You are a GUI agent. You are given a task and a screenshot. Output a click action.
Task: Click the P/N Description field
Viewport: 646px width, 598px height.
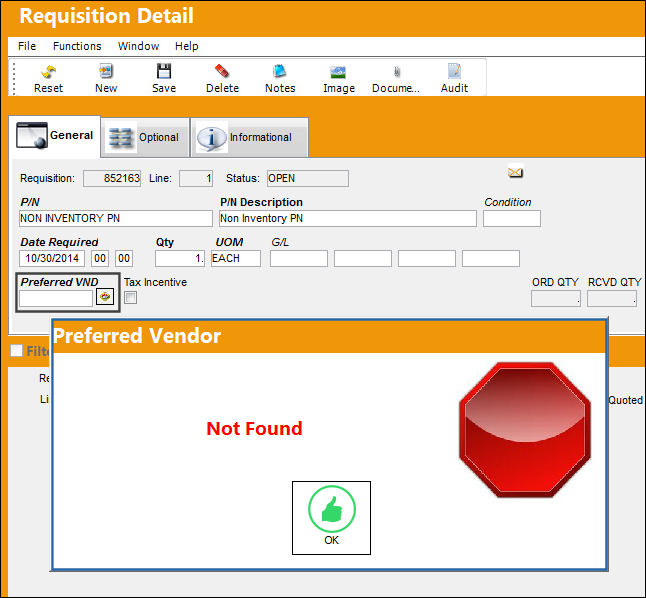[x=348, y=218]
